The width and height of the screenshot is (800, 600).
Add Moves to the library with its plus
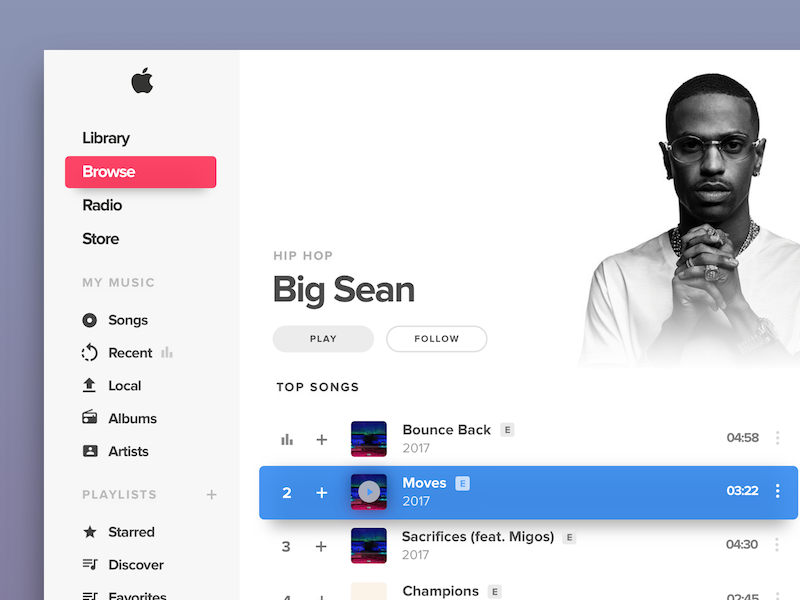coord(321,492)
